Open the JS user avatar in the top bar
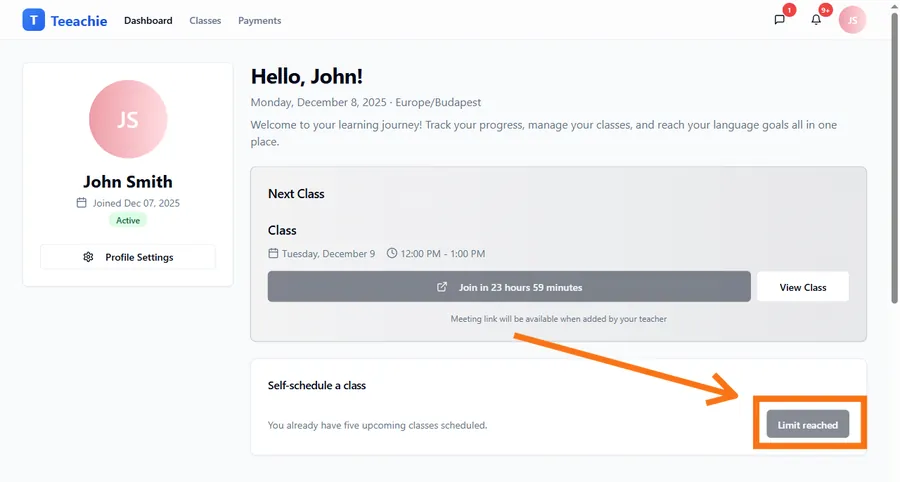The height and width of the screenshot is (482, 900). click(x=852, y=20)
